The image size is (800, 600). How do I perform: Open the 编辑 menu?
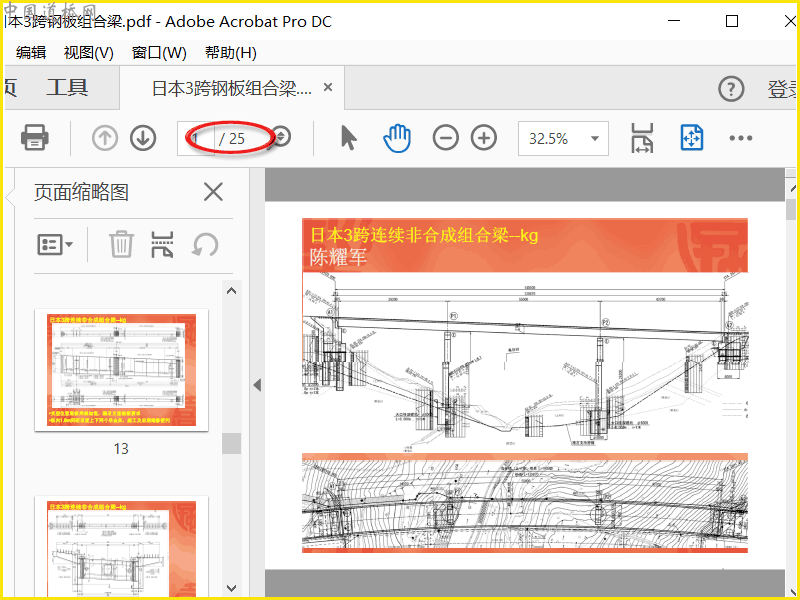[x=31, y=53]
